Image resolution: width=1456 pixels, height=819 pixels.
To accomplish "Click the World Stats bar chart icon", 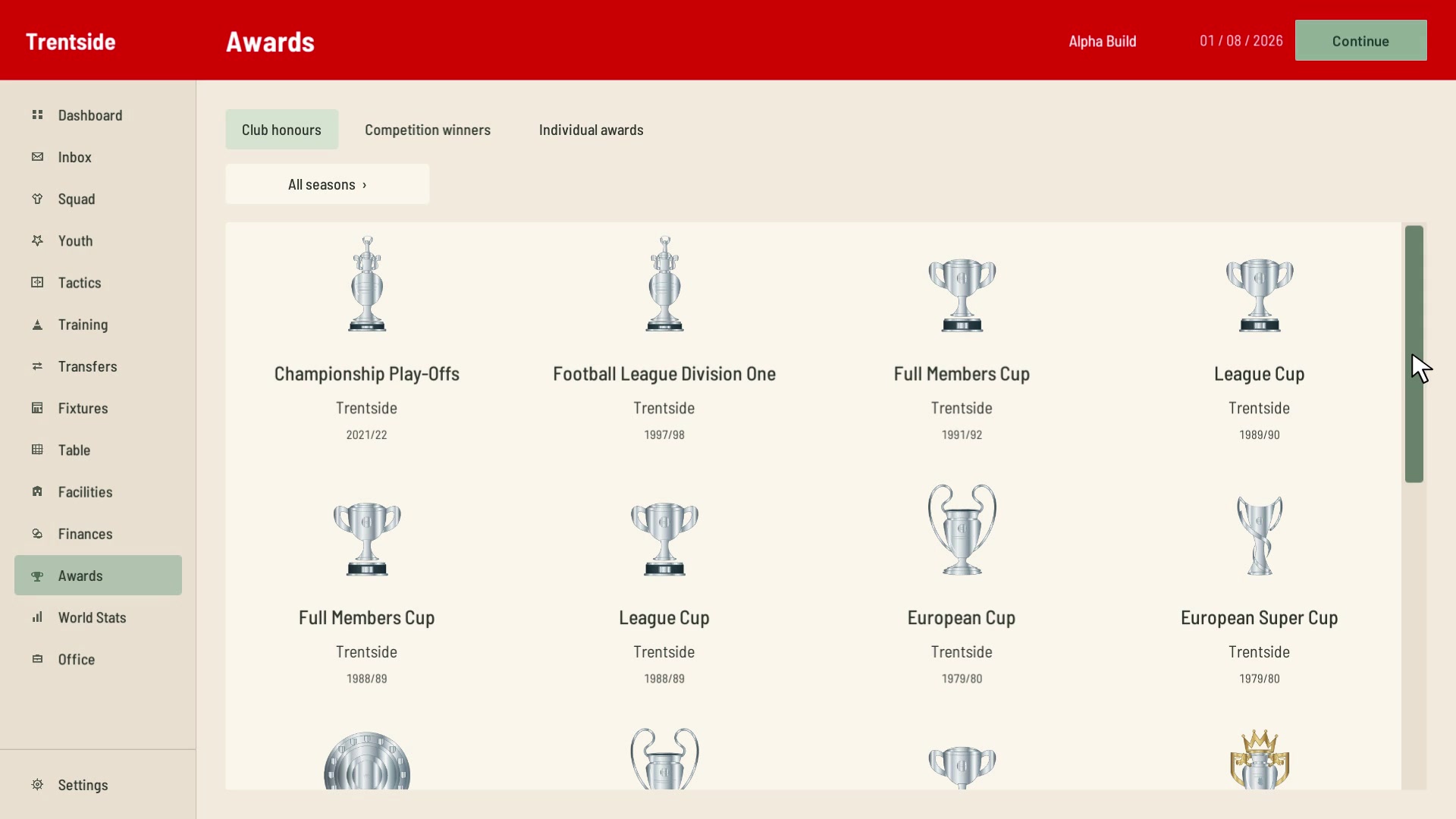I will pos(37,617).
